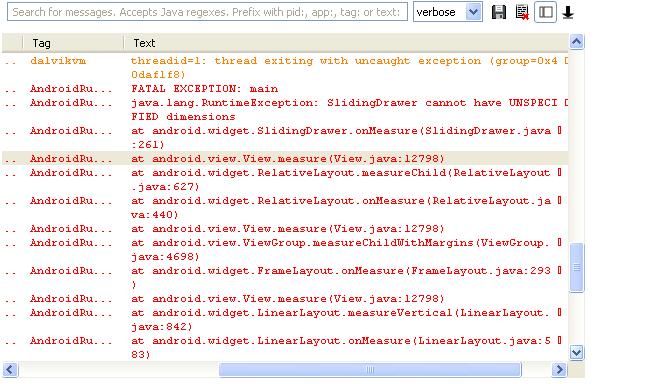Select the SlidingDrawer UNSPECIFIED dimensions error line

point(285,110)
